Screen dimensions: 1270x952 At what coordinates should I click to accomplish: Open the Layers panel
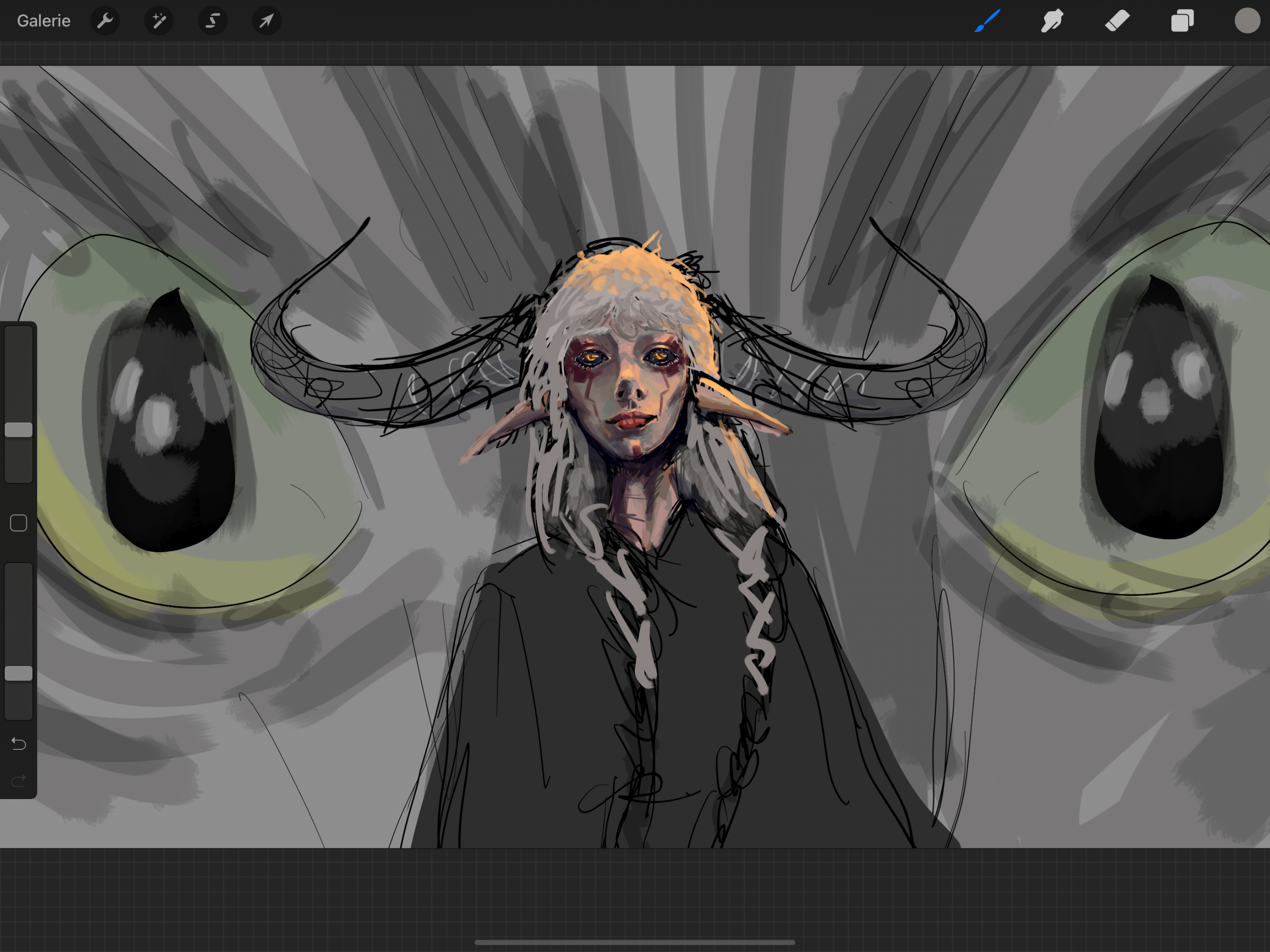point(1182,21)
